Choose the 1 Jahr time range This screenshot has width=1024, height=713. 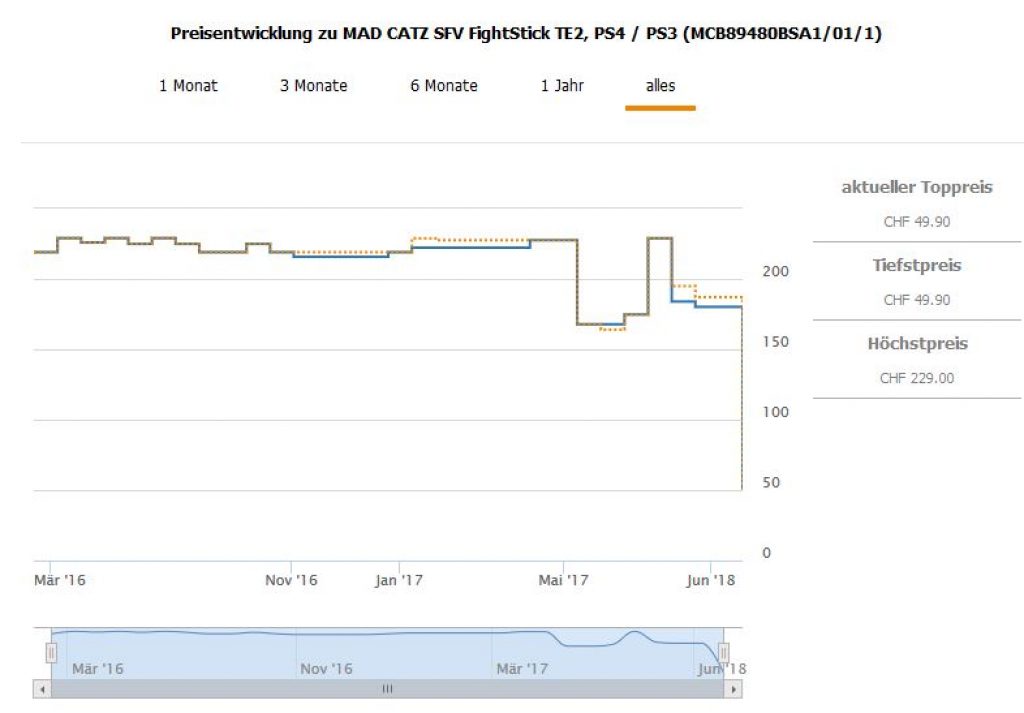(x=562, y=86)
